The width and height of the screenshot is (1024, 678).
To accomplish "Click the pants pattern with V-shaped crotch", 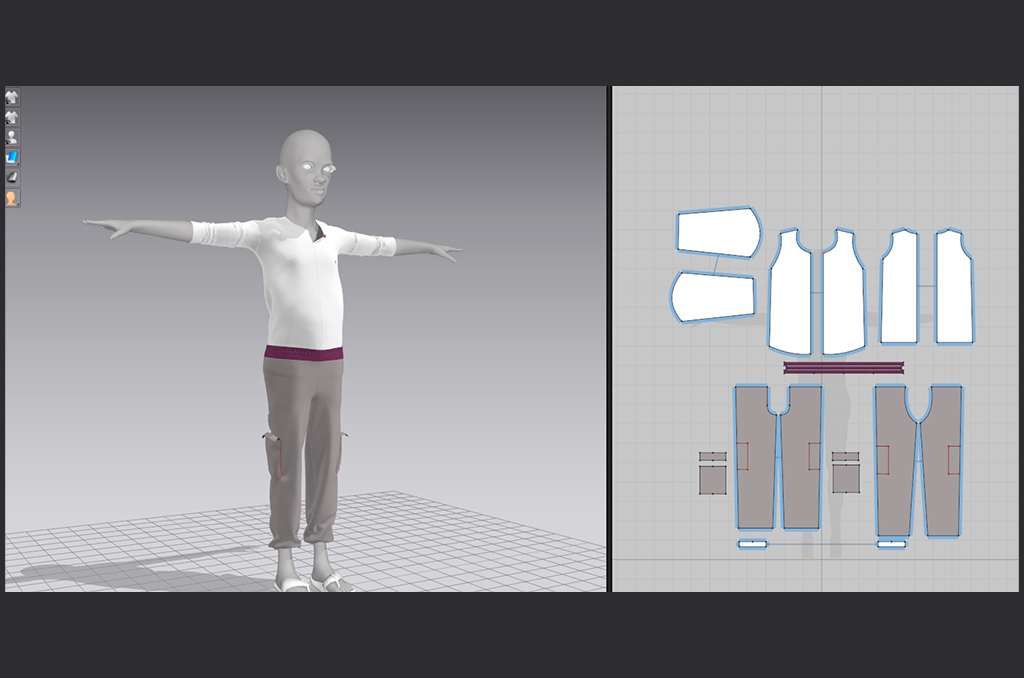I will tap(918, 460).
